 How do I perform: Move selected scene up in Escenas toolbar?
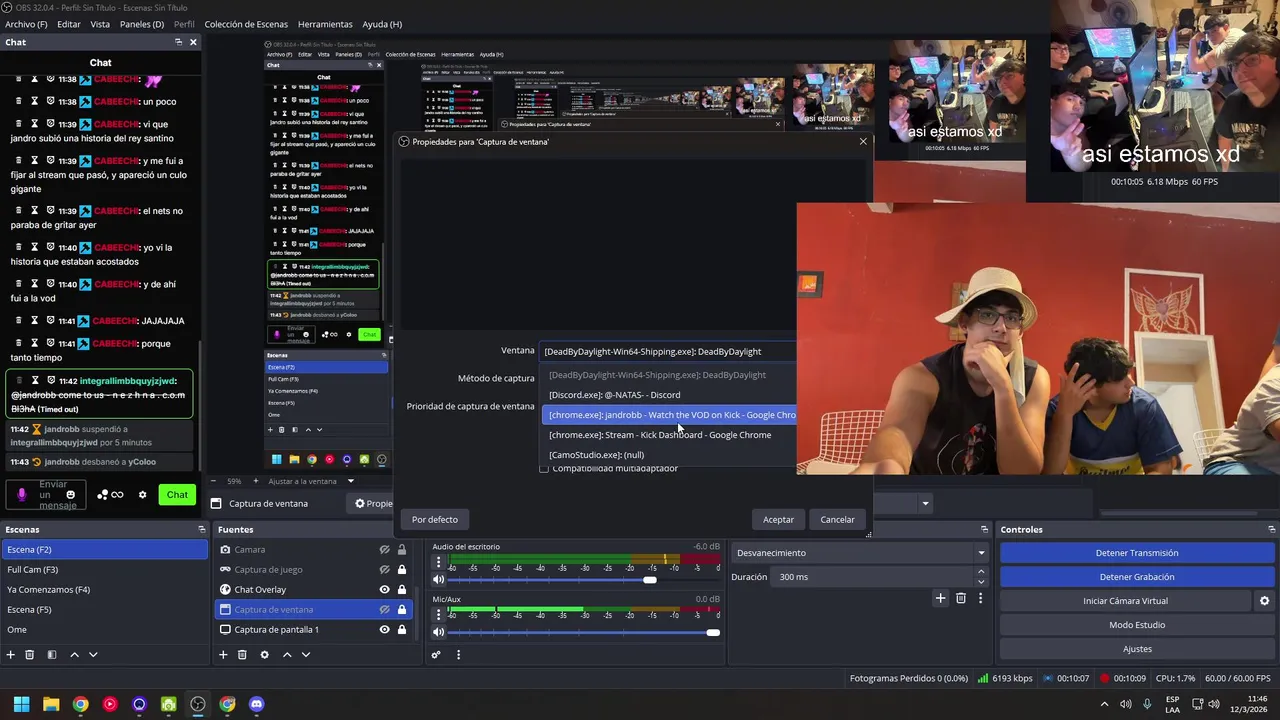74,655
